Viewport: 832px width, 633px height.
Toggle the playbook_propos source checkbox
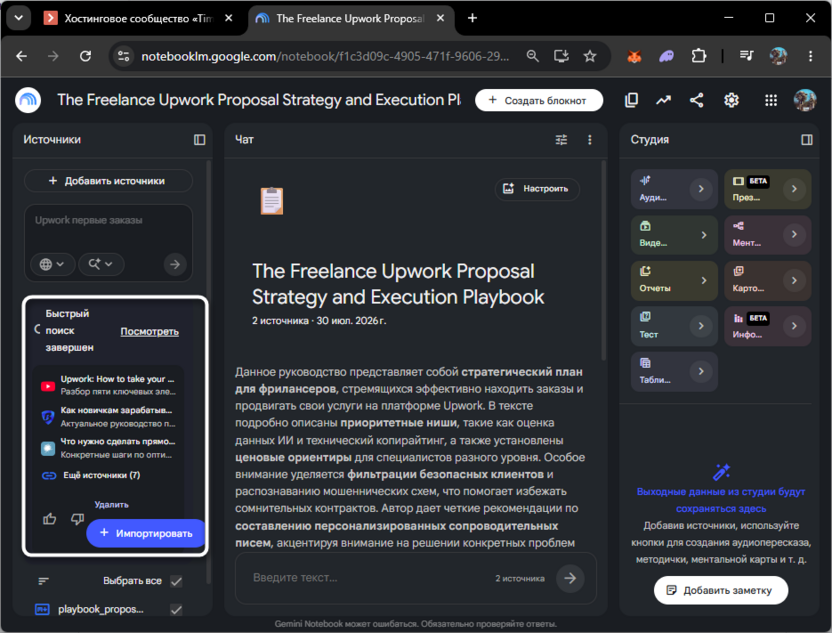pyautogui.click(x=176, y=610)
